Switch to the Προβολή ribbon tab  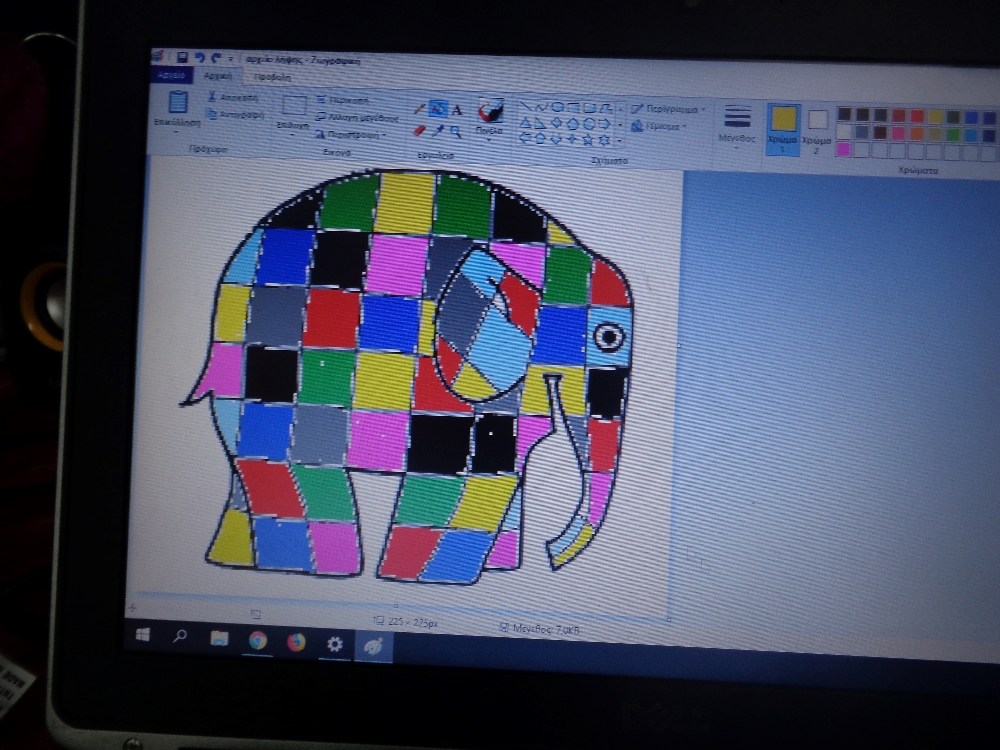click(272, 77)
